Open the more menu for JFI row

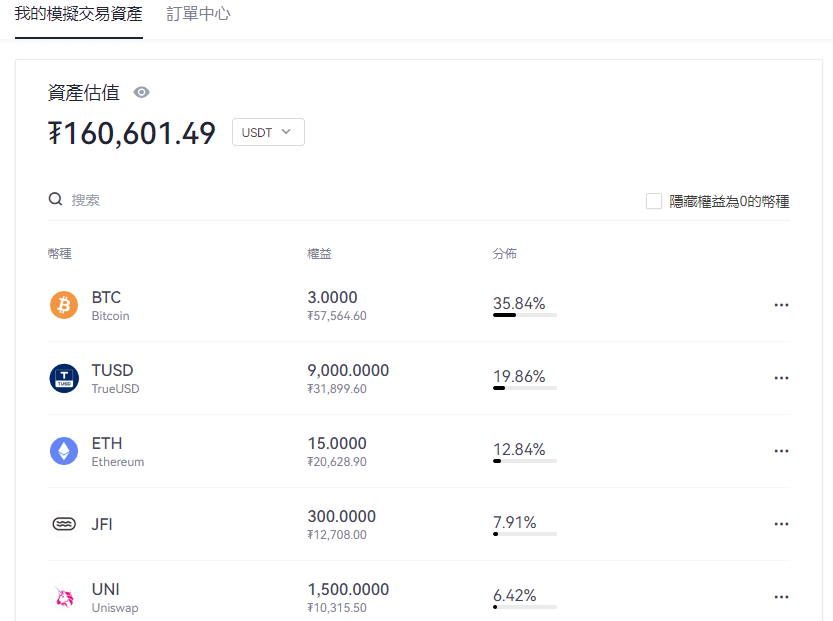coord(781,523)
